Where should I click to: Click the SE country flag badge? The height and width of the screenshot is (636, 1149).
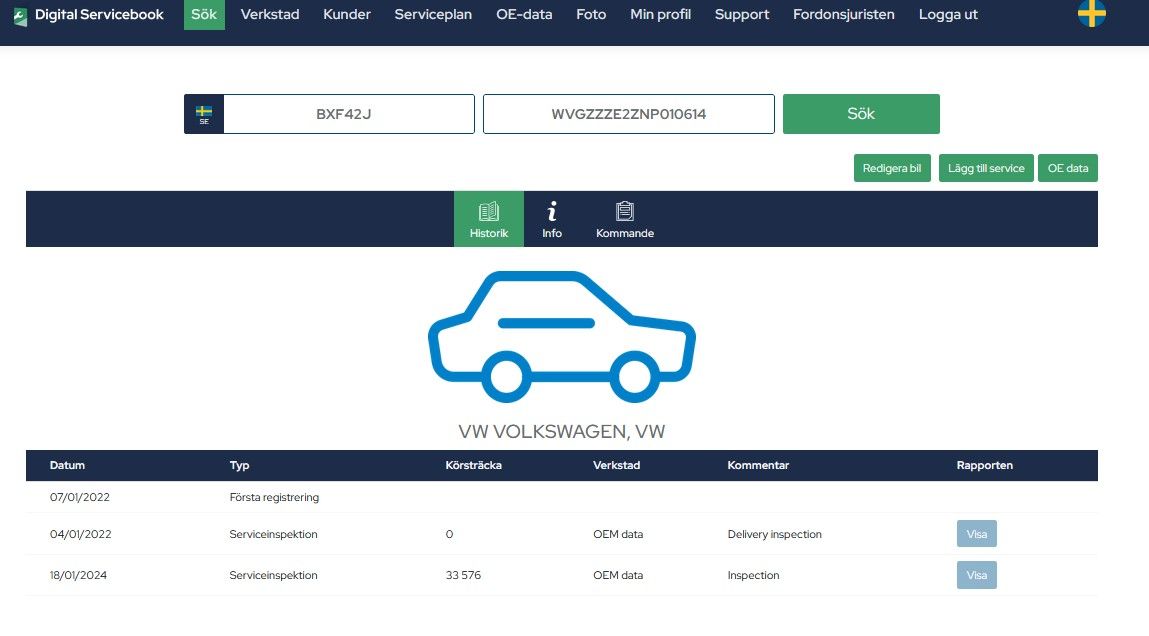(x=204, y=114)
